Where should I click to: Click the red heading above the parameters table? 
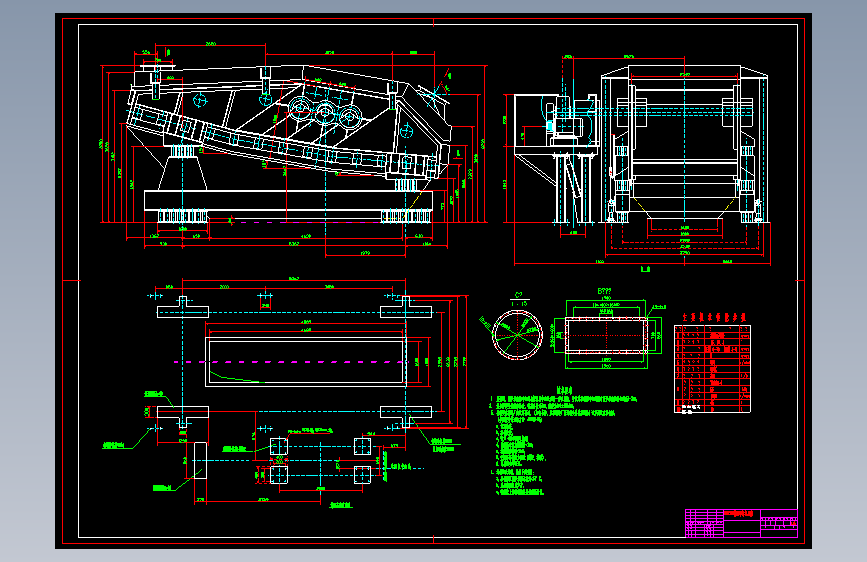coord(714,318)
